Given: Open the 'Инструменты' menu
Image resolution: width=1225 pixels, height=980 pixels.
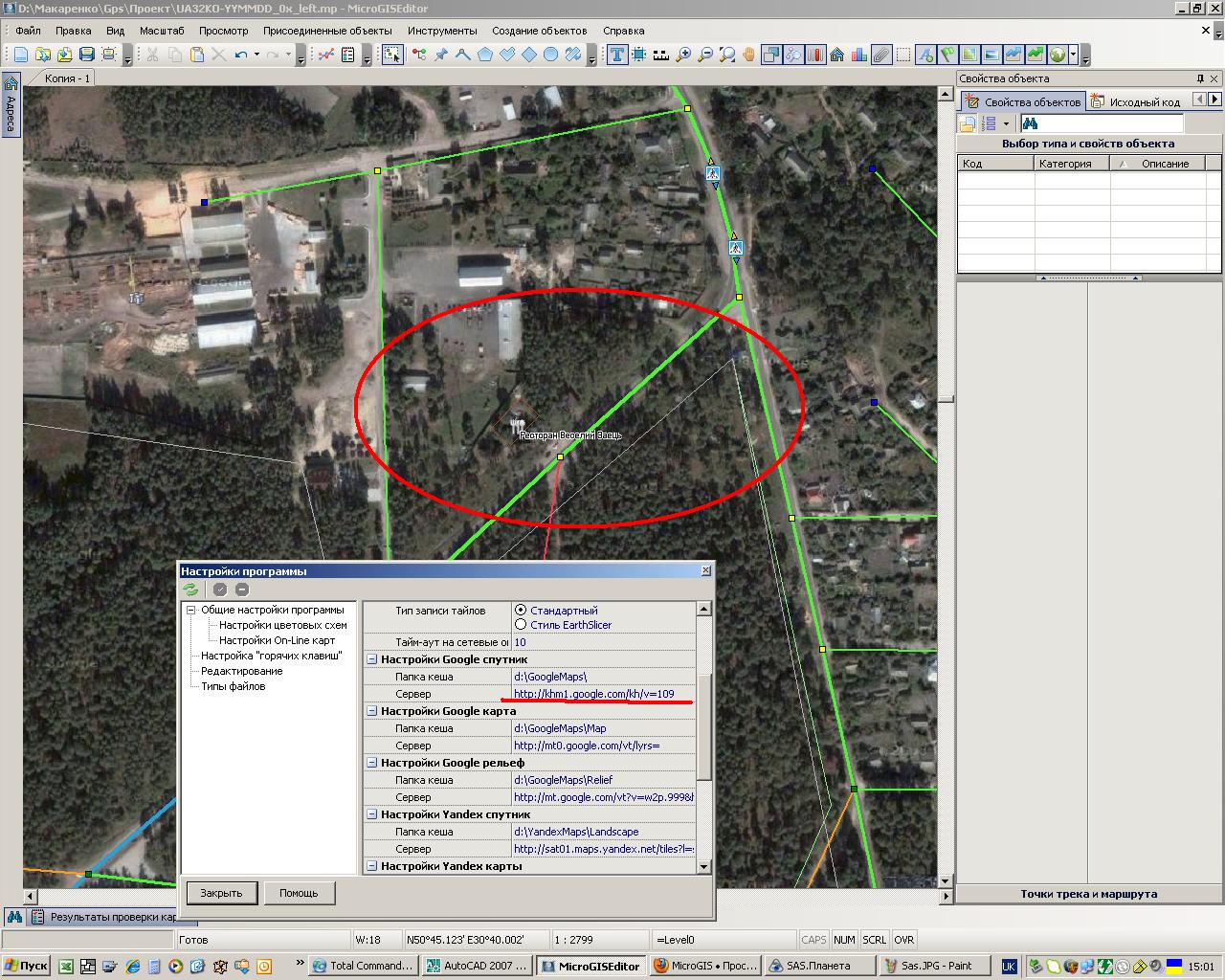Looking at the screenshot, I should (x=441, y=31).
